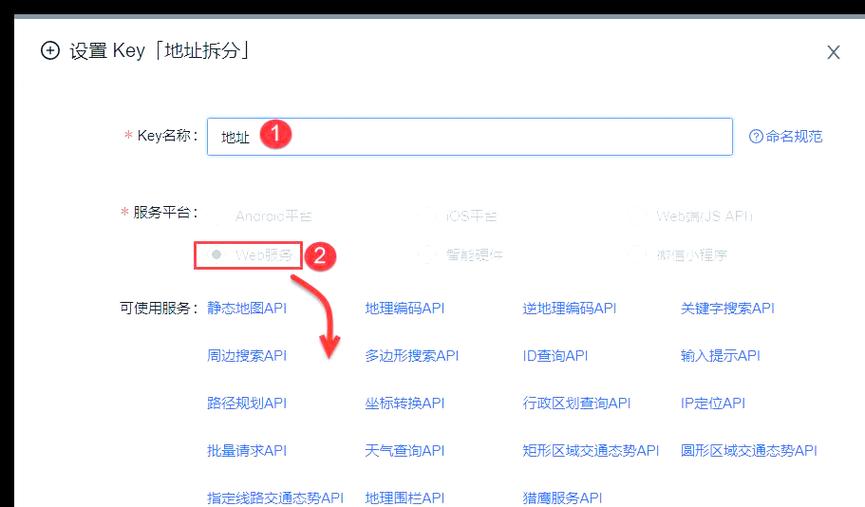Select the 智能硬件 radio option
This screenshot has height=507, width=865.
[x=463, y=255]
